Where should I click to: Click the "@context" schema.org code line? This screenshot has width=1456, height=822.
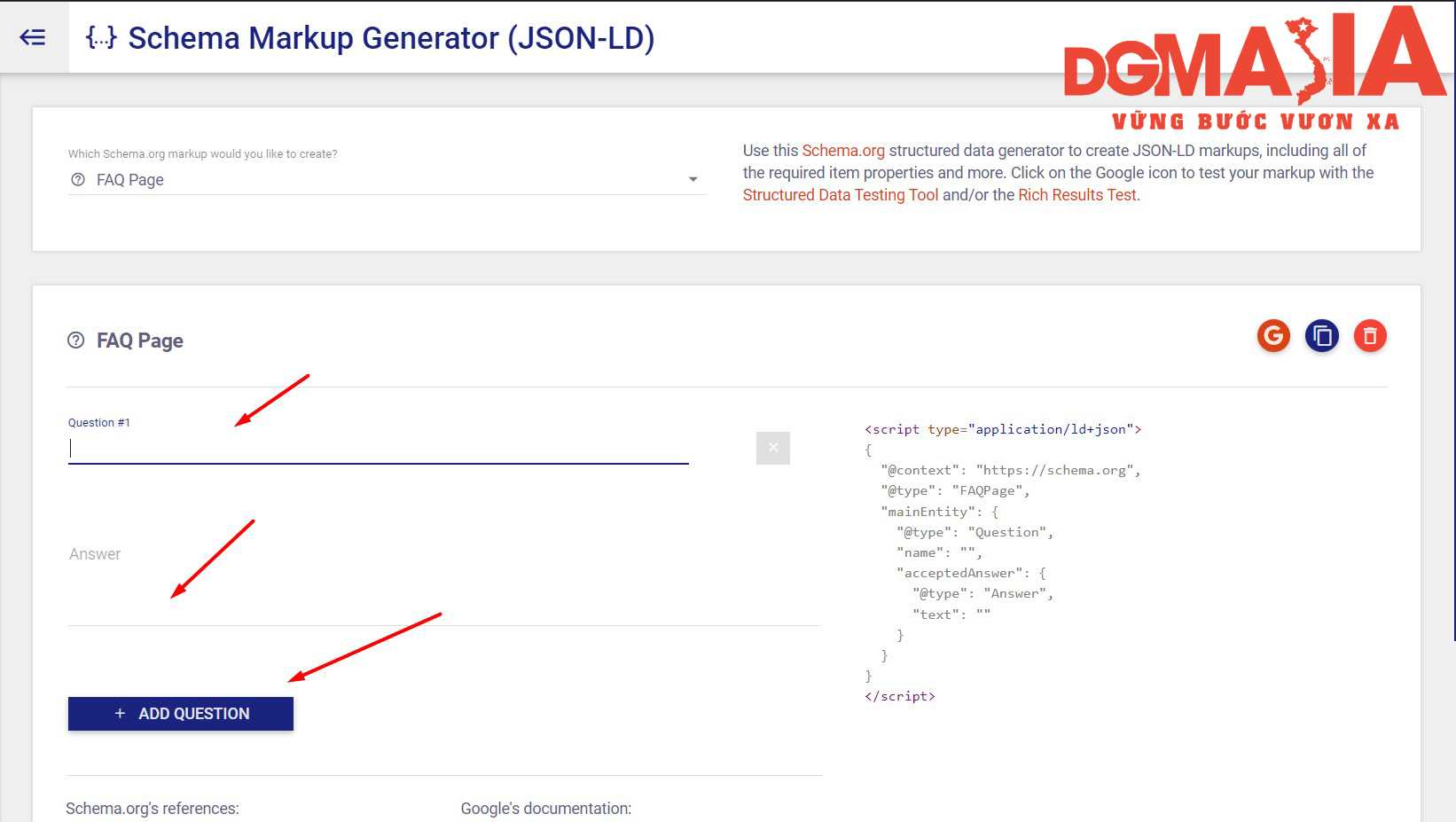coord(1011,470)
